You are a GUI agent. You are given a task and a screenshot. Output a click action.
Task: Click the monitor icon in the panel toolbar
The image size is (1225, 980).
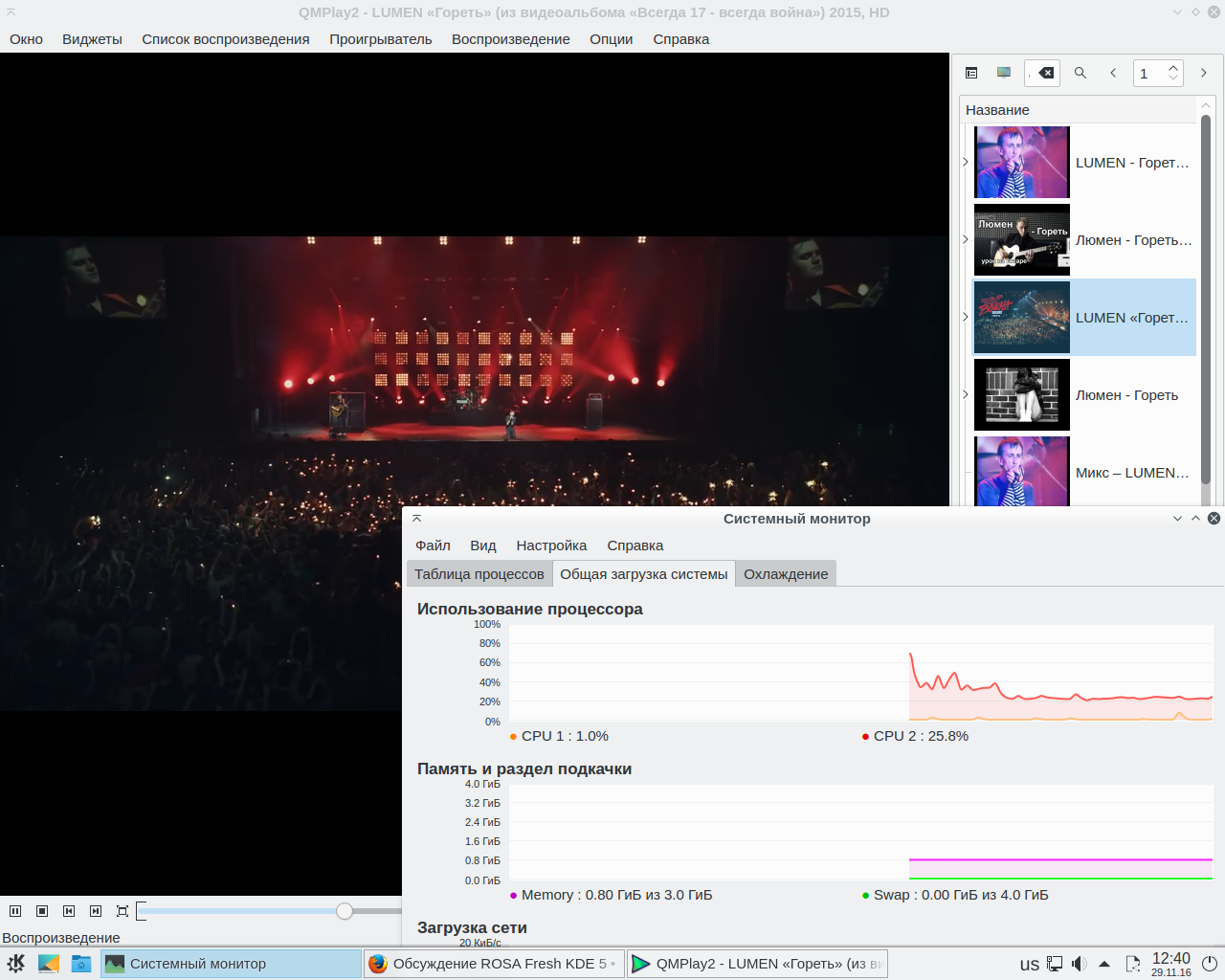tap(1004, 73)
